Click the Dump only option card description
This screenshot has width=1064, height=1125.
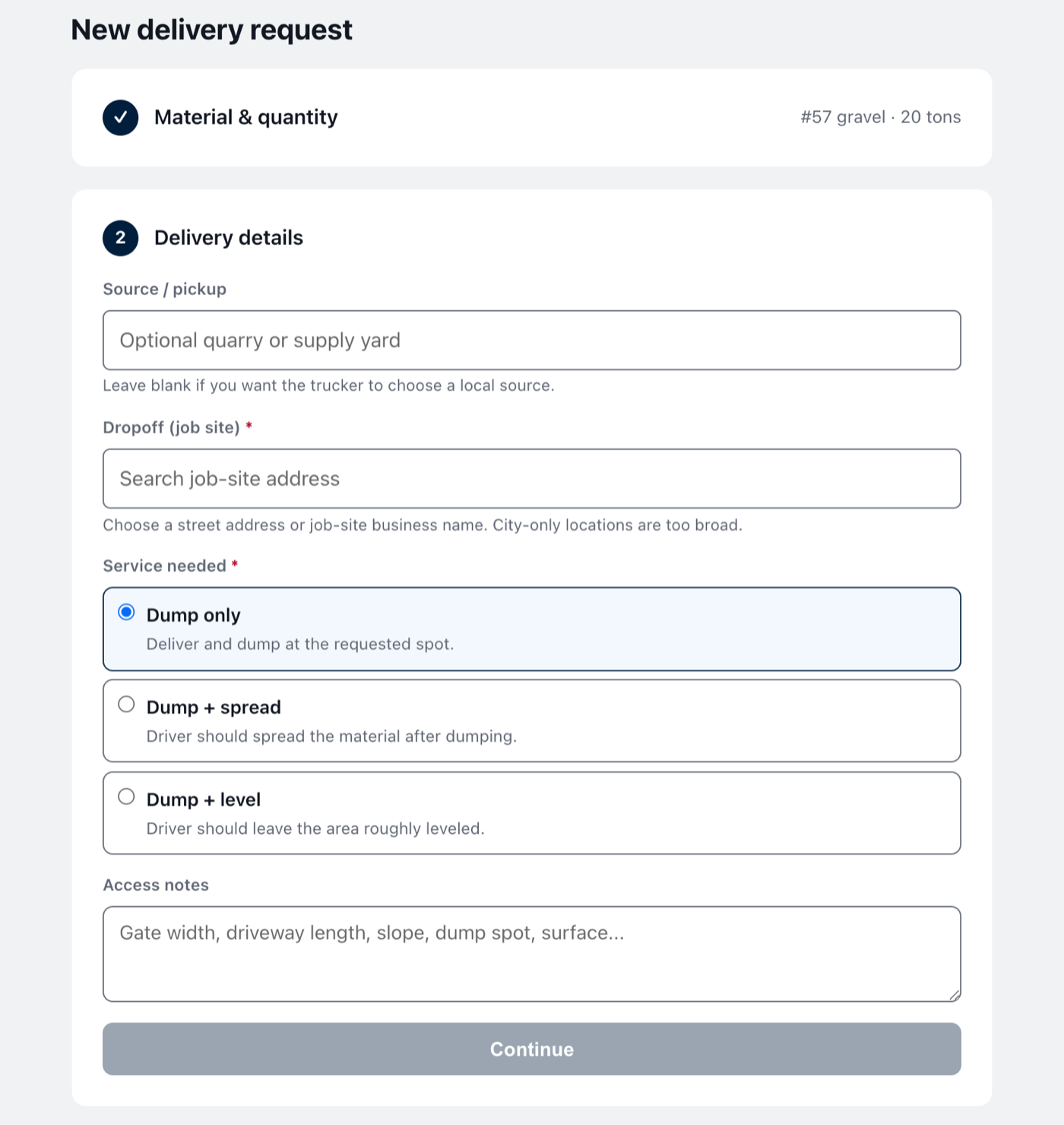(300, 644)
